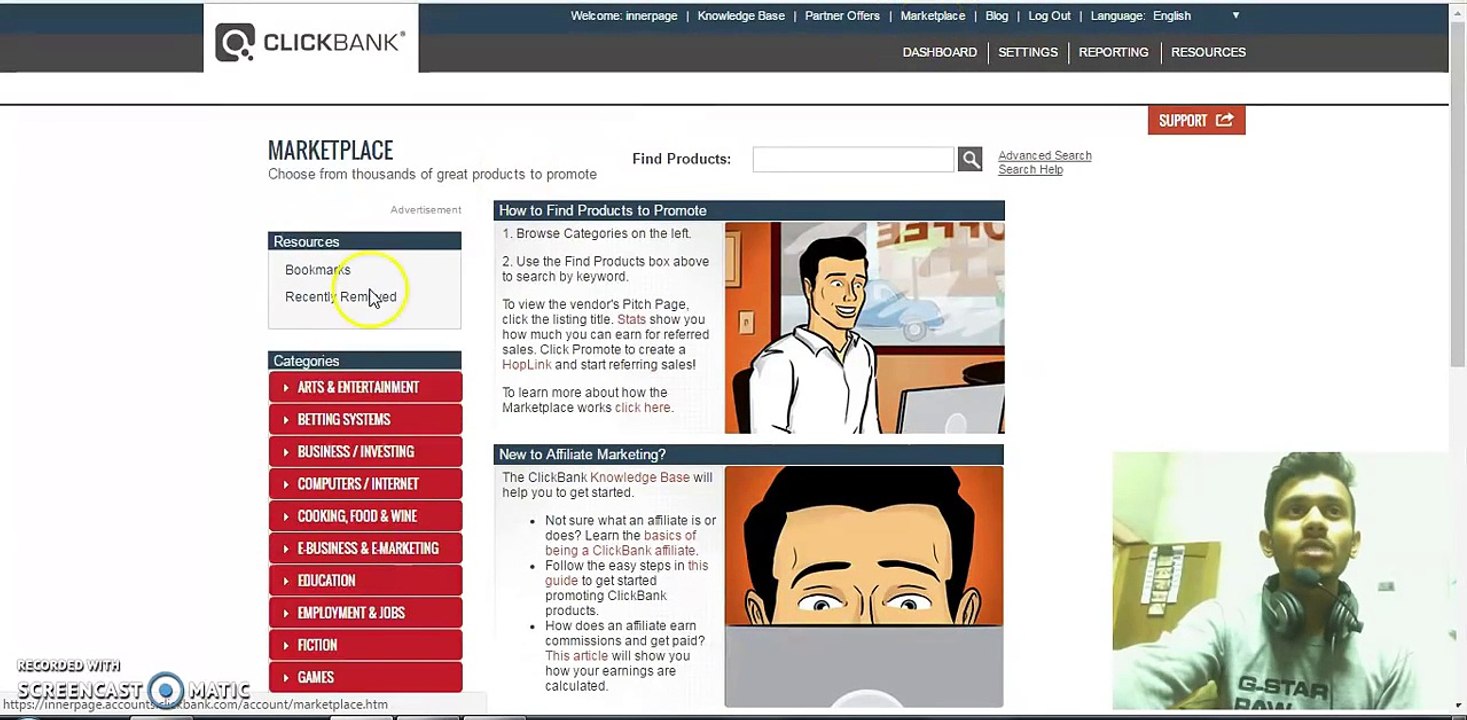Viewport: 1467px width, 720px height.
Task: Open the Dashboard menu
Action: pyautogui.click(x=939, y=52)
